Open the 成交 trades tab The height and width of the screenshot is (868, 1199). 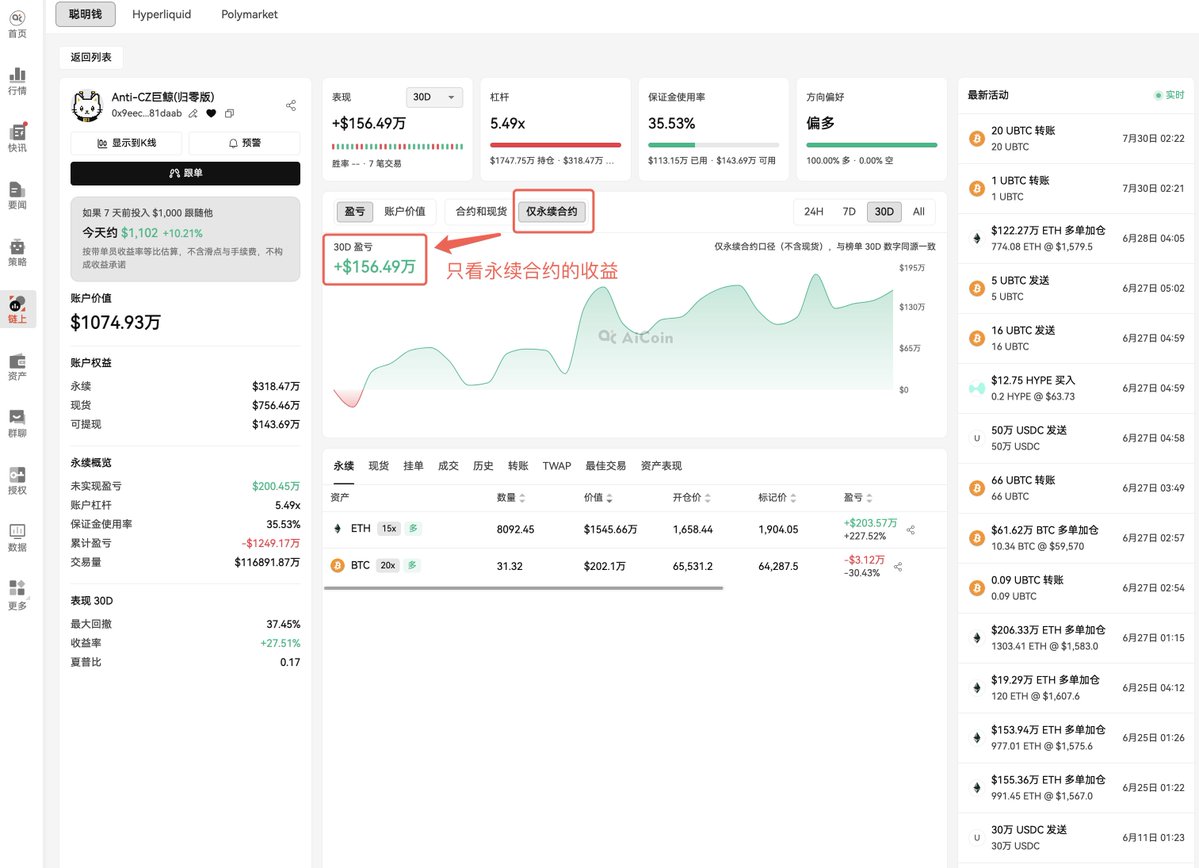[x=448, y=466]
